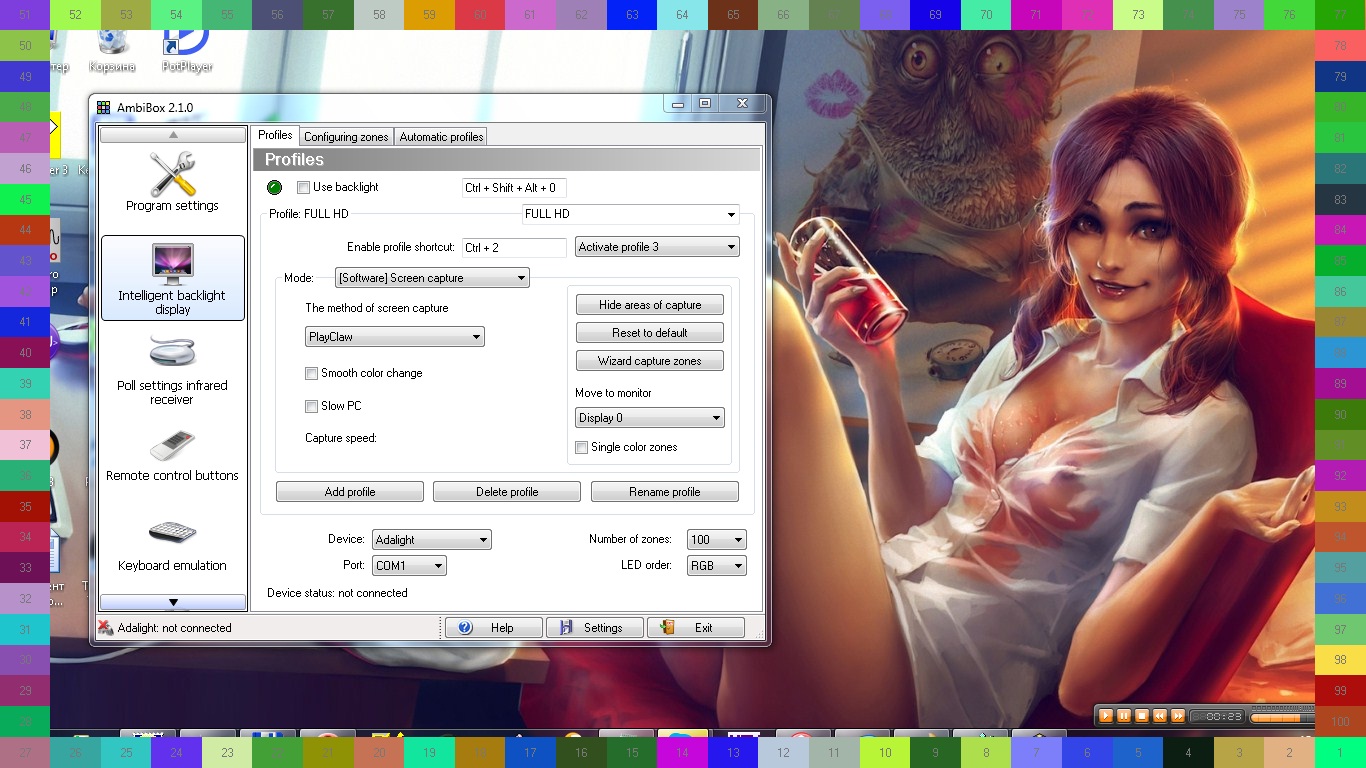
Task: Open the Display 0 monitor dropdown
Action: tap(650, 418)
